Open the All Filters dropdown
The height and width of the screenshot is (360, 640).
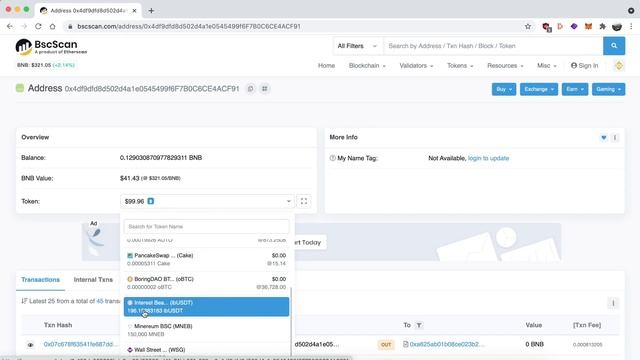pyautogui.click(x=358, y=46)
